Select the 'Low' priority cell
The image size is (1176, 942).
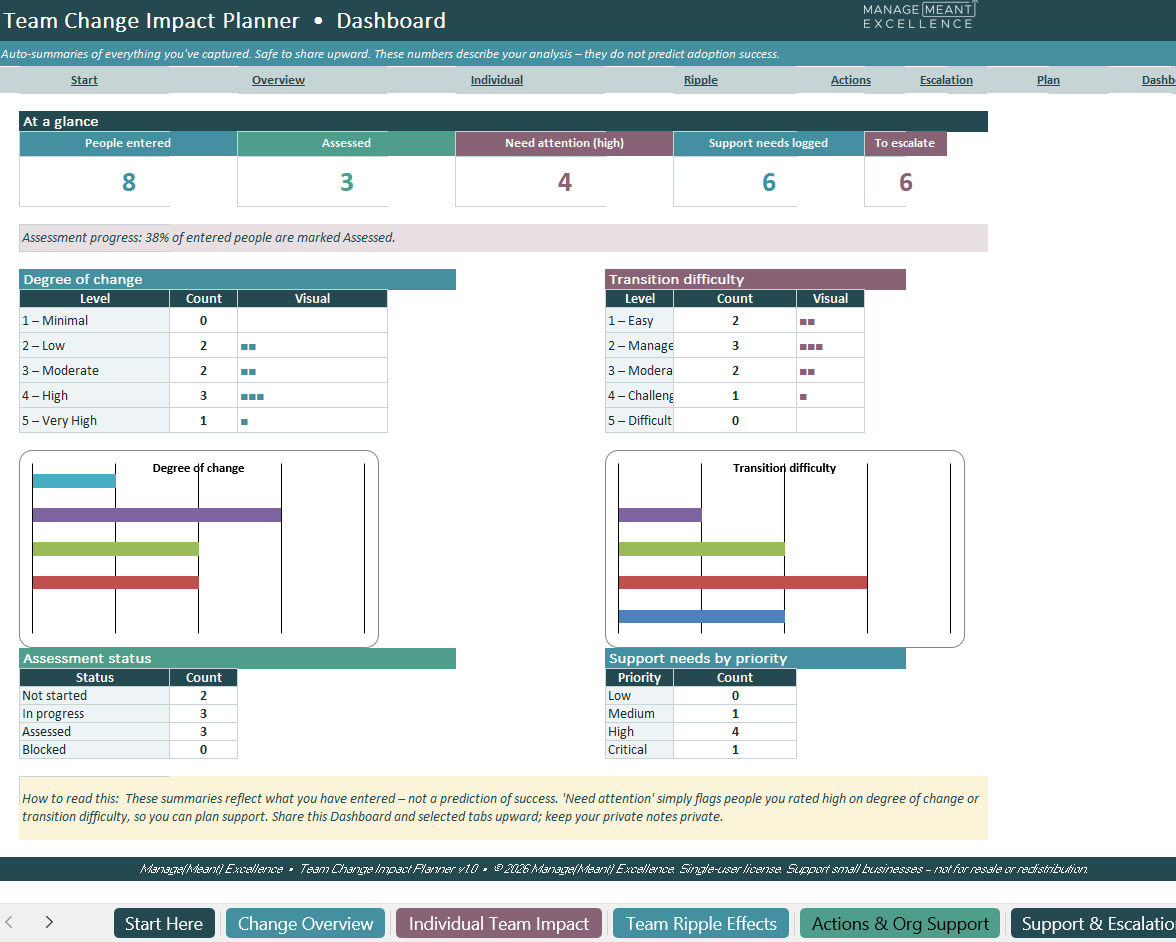pos(640,695)
